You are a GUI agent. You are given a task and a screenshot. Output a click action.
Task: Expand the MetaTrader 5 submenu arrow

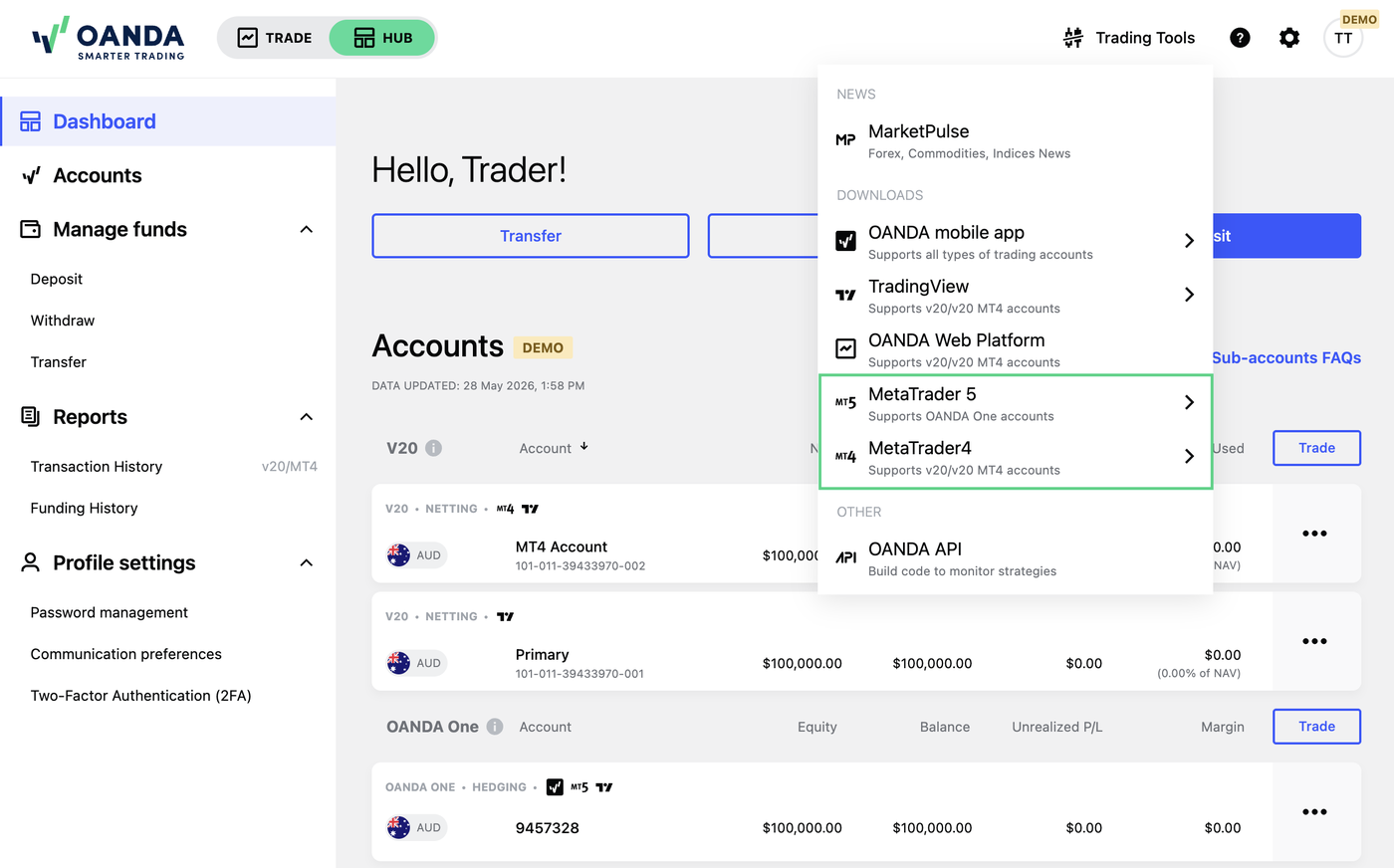[x=1189, y=402]
